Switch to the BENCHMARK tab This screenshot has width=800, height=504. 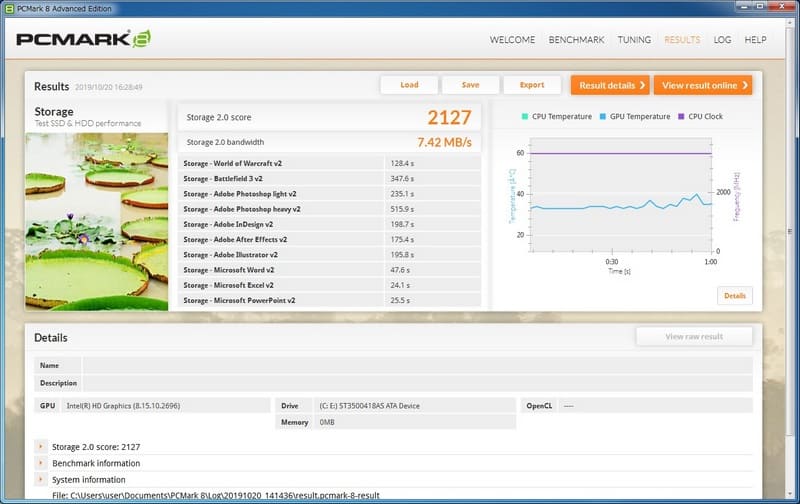coord(576,40)
